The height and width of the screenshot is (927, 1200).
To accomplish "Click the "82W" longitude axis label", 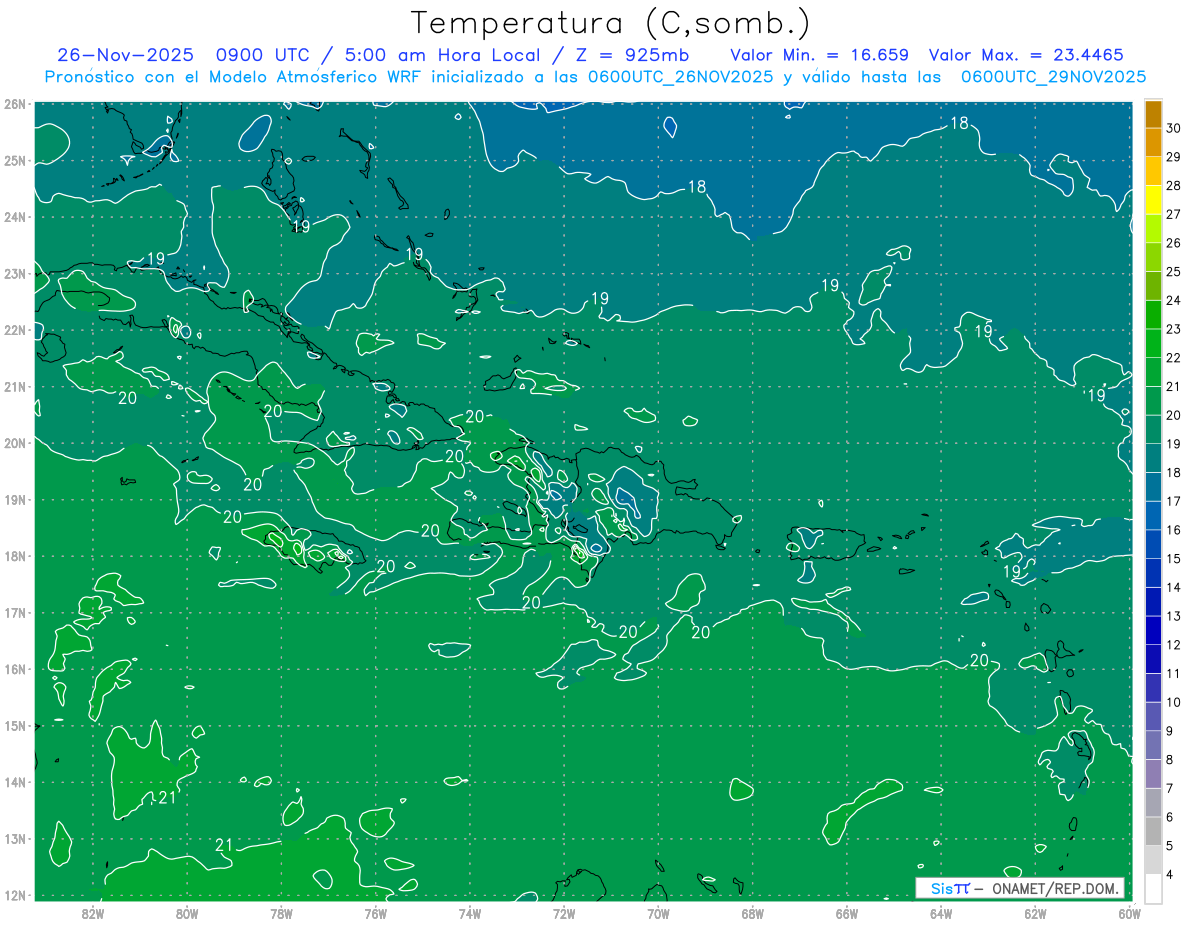I will 93,913.
